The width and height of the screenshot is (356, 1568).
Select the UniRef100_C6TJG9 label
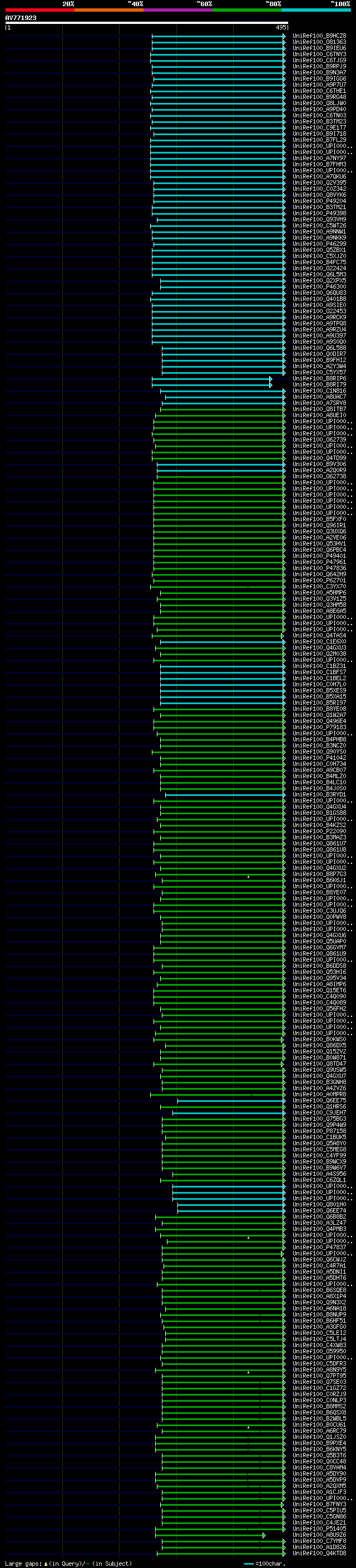pyautogui.click(x=319, y=60)
